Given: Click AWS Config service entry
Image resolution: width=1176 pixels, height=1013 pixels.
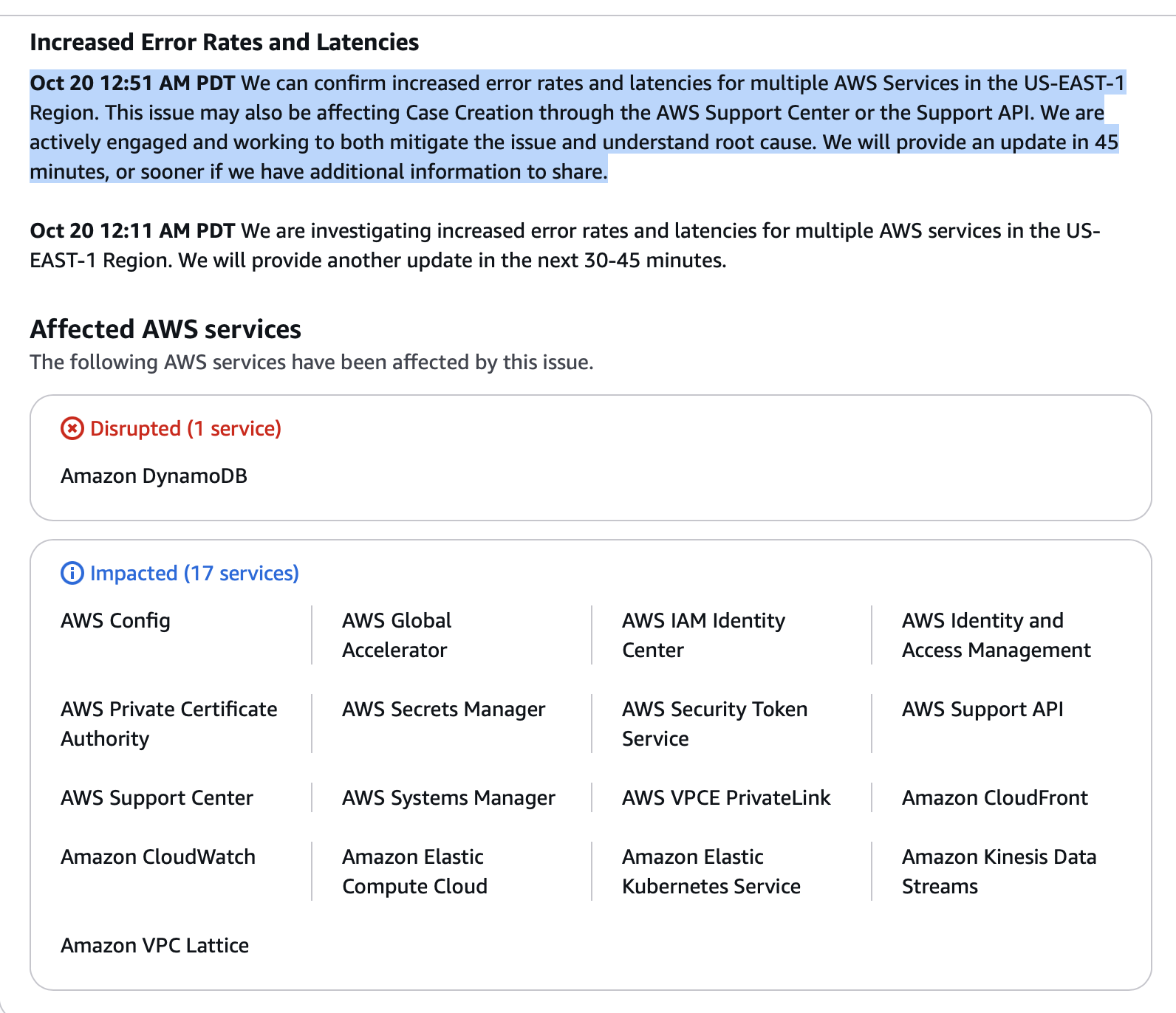Looking at the screenshot, I should (x=115, y=621).
